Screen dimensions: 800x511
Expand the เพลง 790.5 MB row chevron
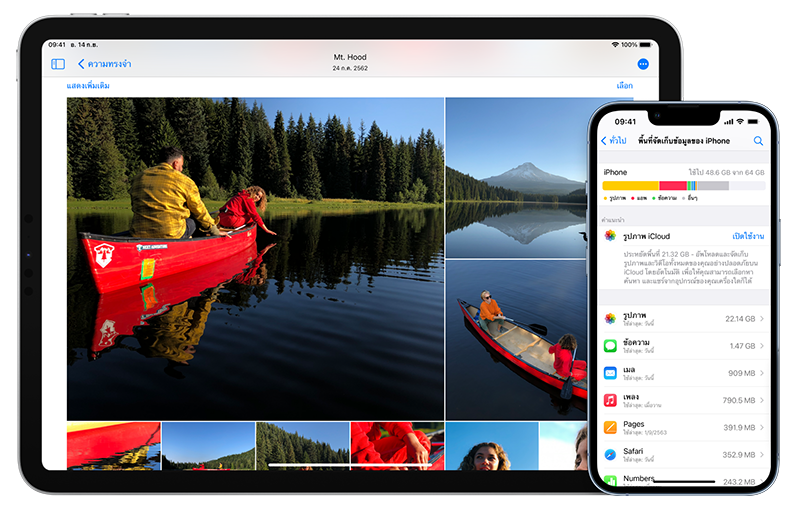click(762, 400)
